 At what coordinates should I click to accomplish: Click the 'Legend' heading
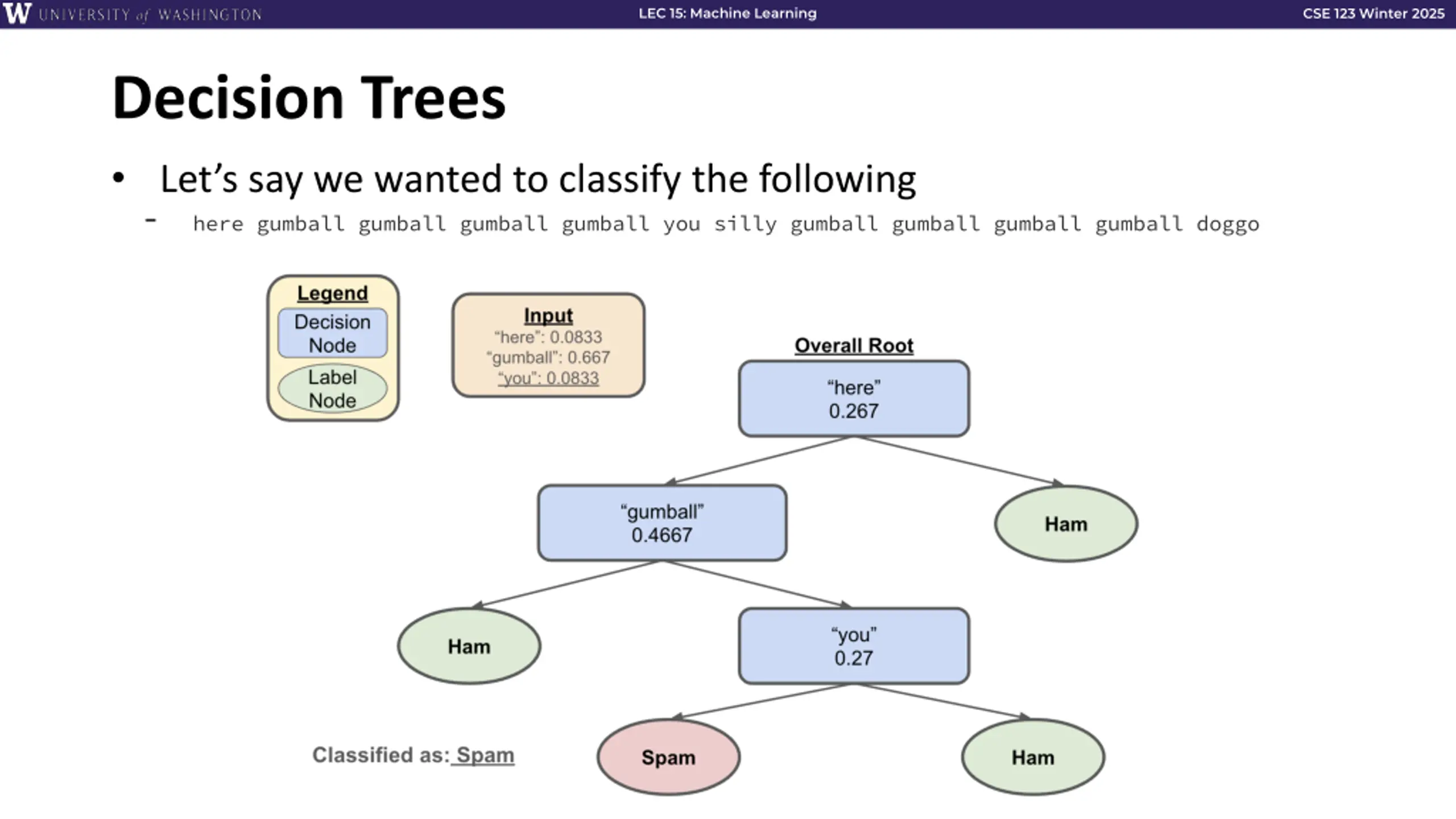click(x=333, y=293)
